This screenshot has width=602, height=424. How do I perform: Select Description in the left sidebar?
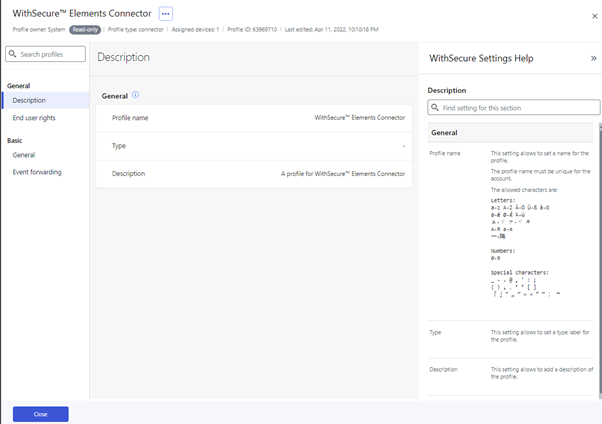[46, 100]
